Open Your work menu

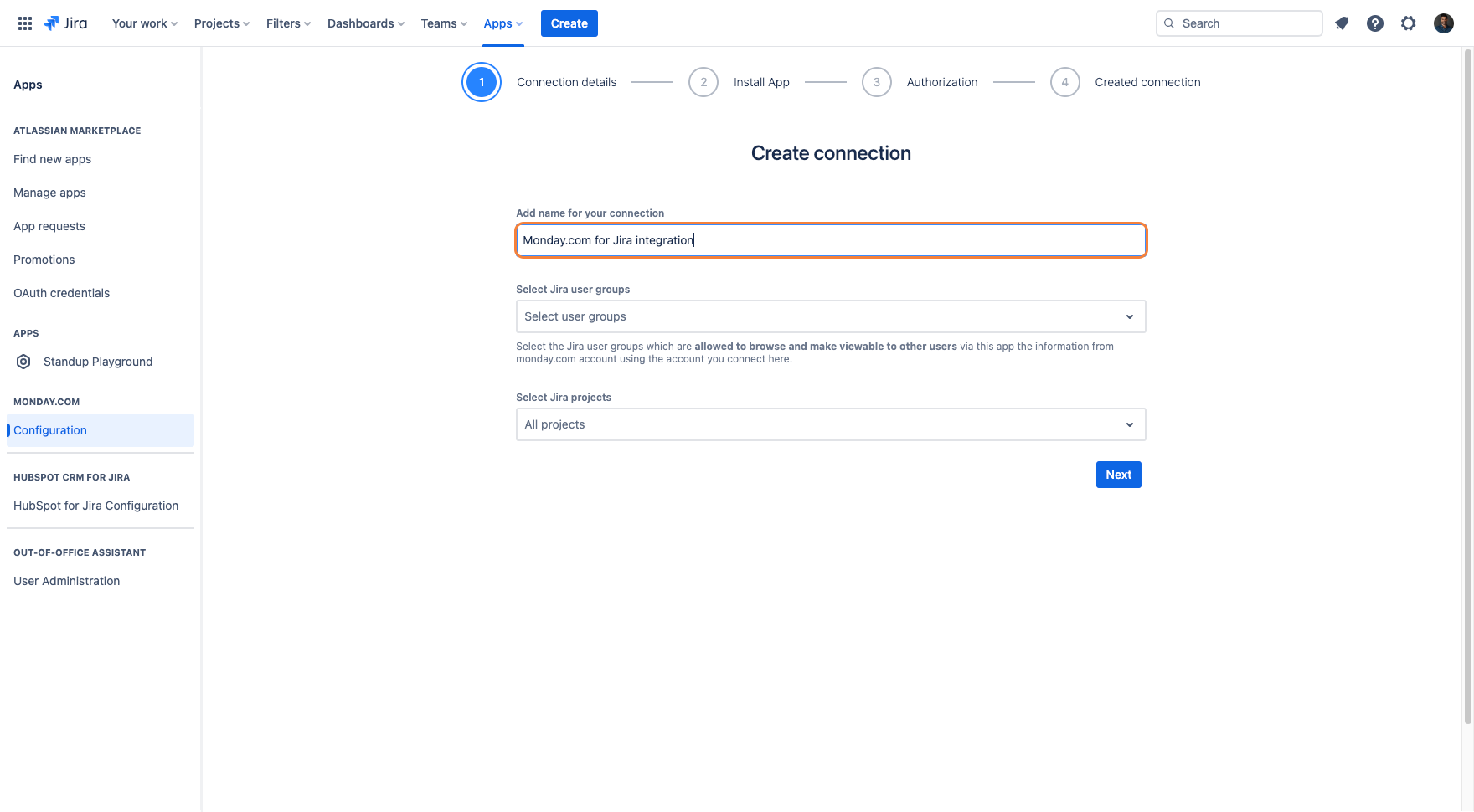[x=145, y=23]
